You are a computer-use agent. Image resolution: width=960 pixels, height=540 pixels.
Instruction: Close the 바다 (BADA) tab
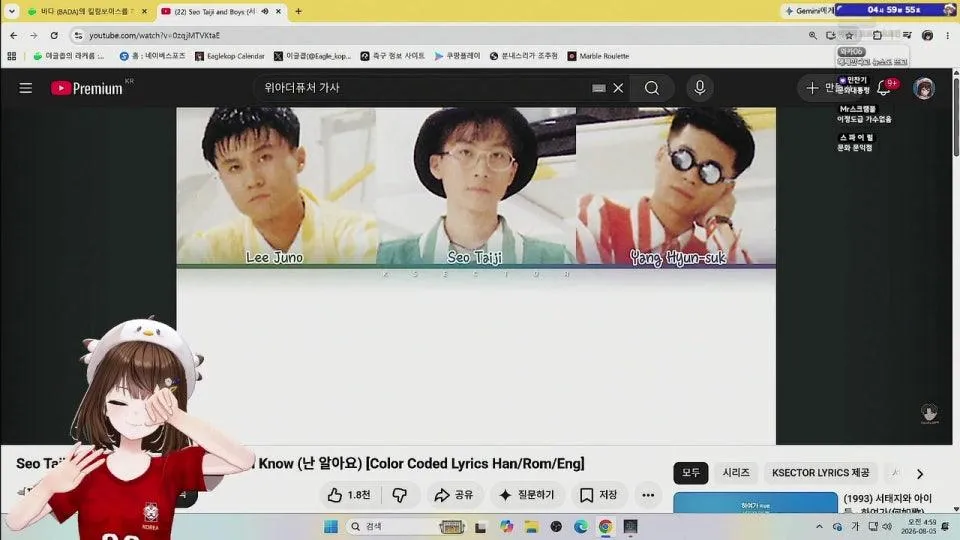pyautogui.click(x=144, y=11)
